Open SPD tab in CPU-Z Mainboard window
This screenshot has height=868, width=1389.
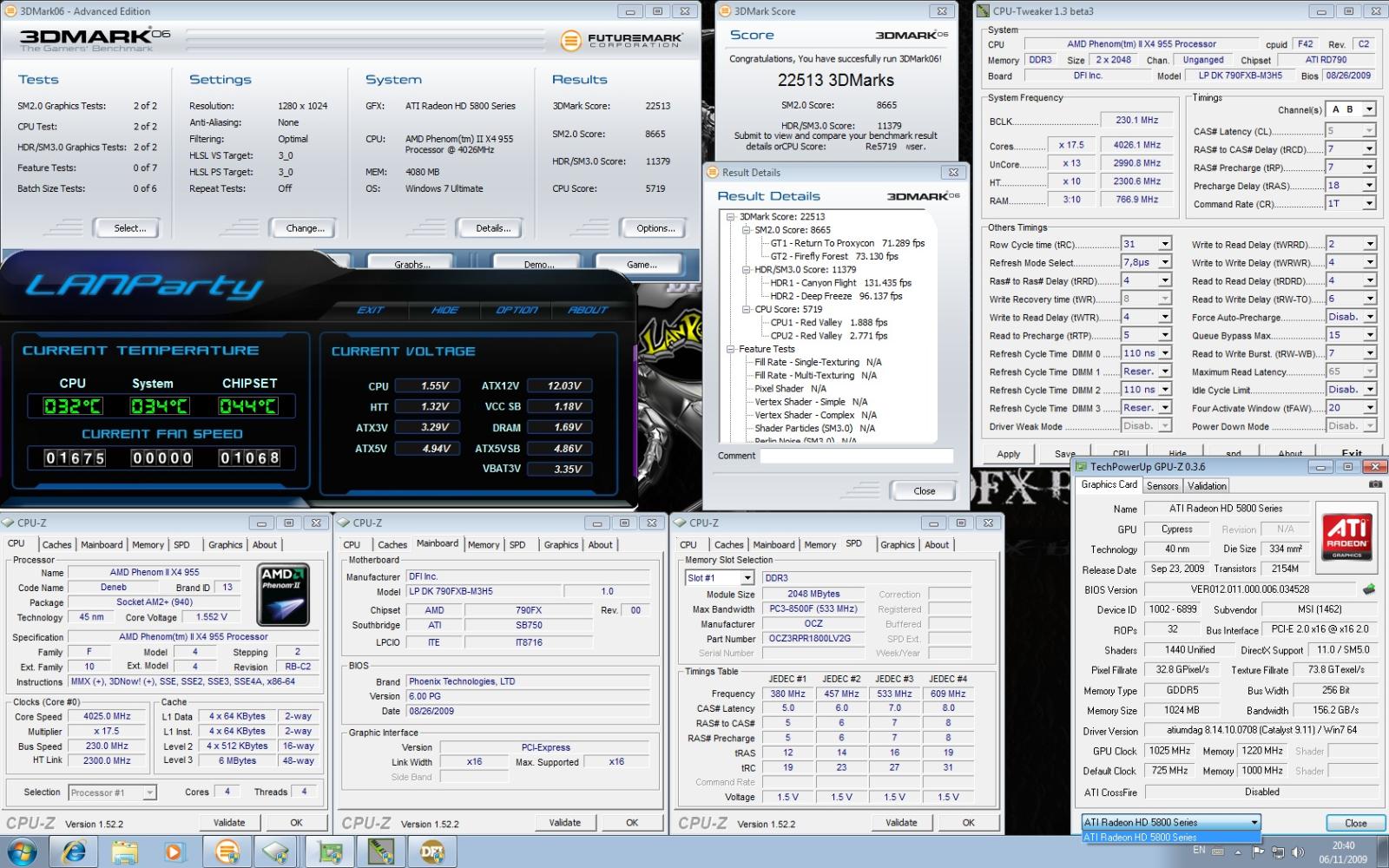point(517,545)
